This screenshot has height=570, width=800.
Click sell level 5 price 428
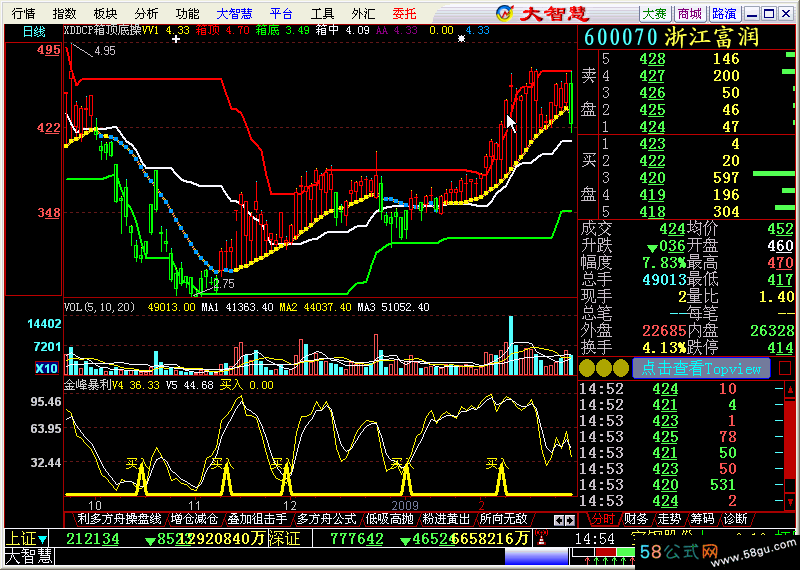point(653,59)
